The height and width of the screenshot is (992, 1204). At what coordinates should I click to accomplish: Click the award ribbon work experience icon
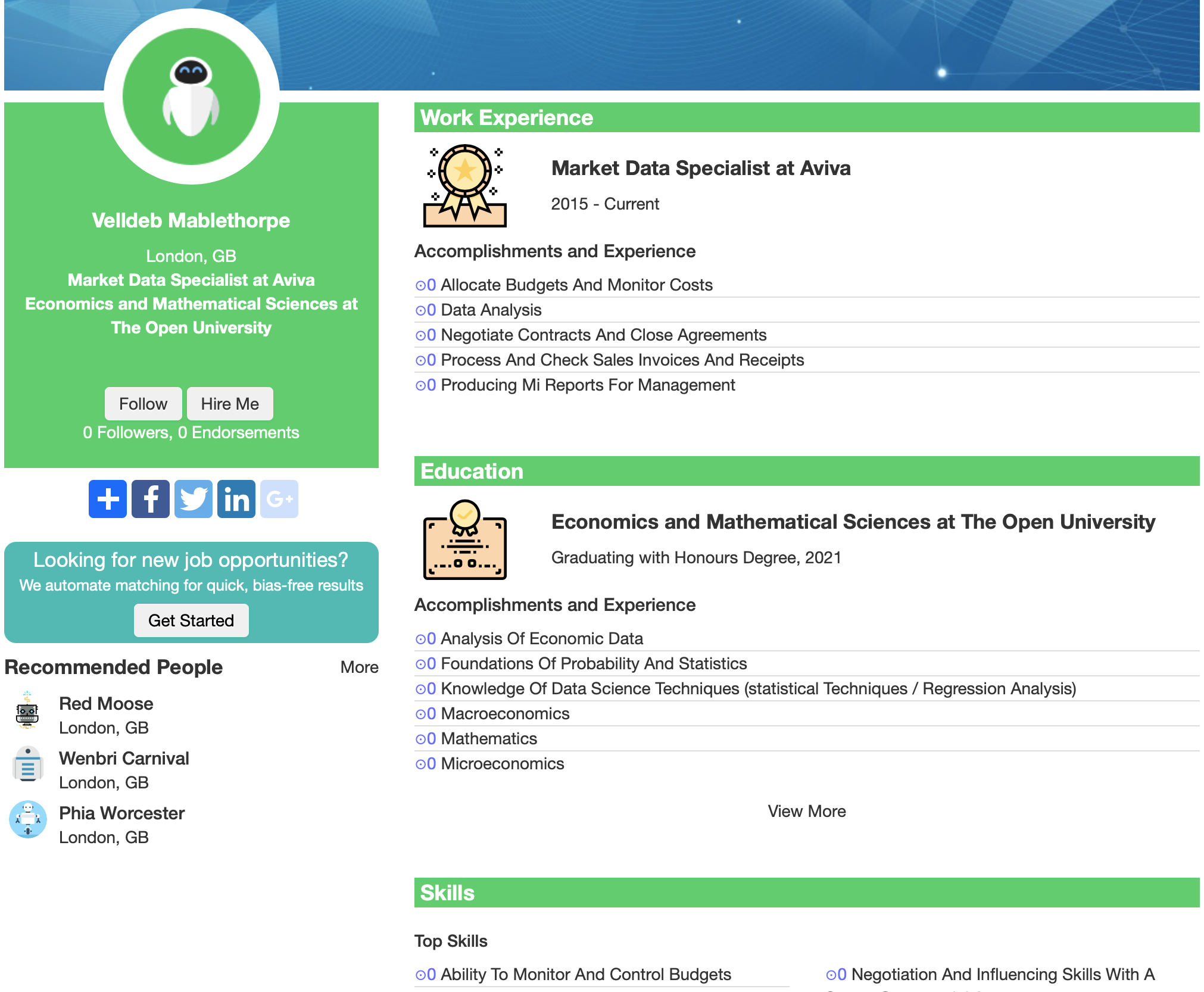click(x=465, y=186)
